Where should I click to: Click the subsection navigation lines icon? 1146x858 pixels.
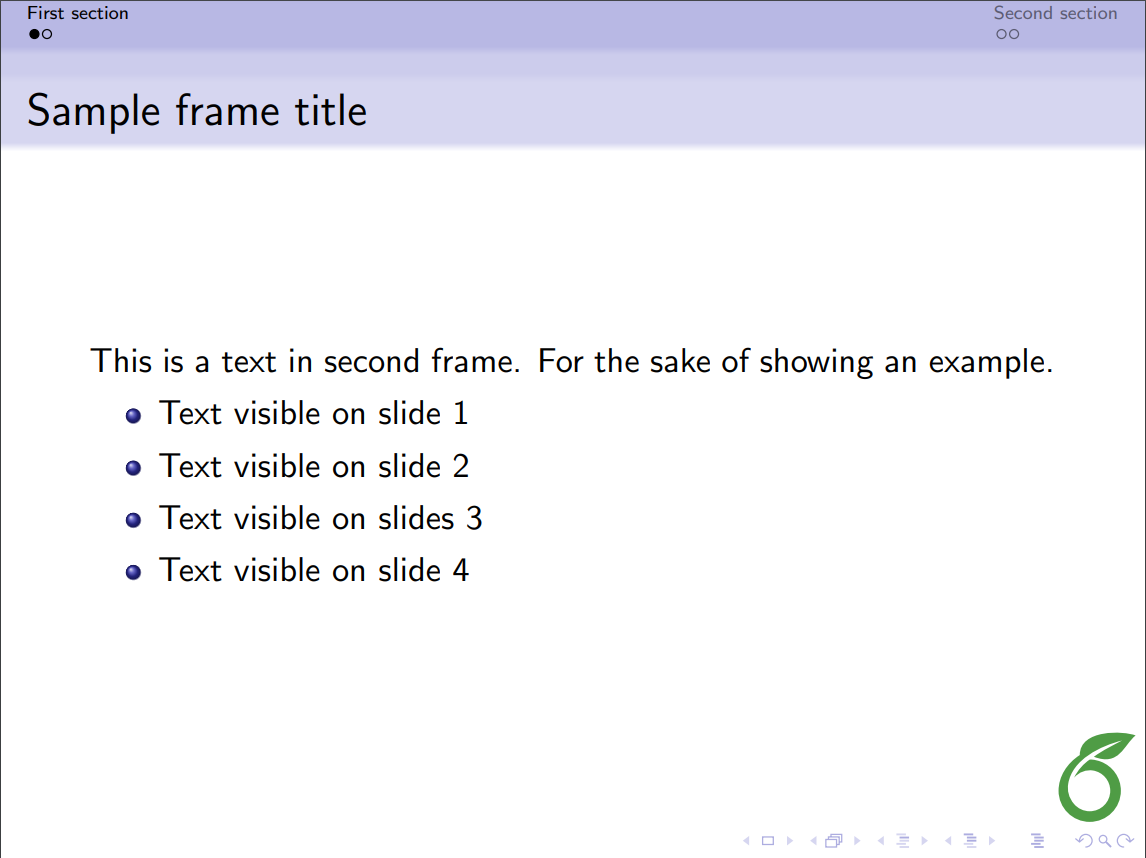click(902, 841)
